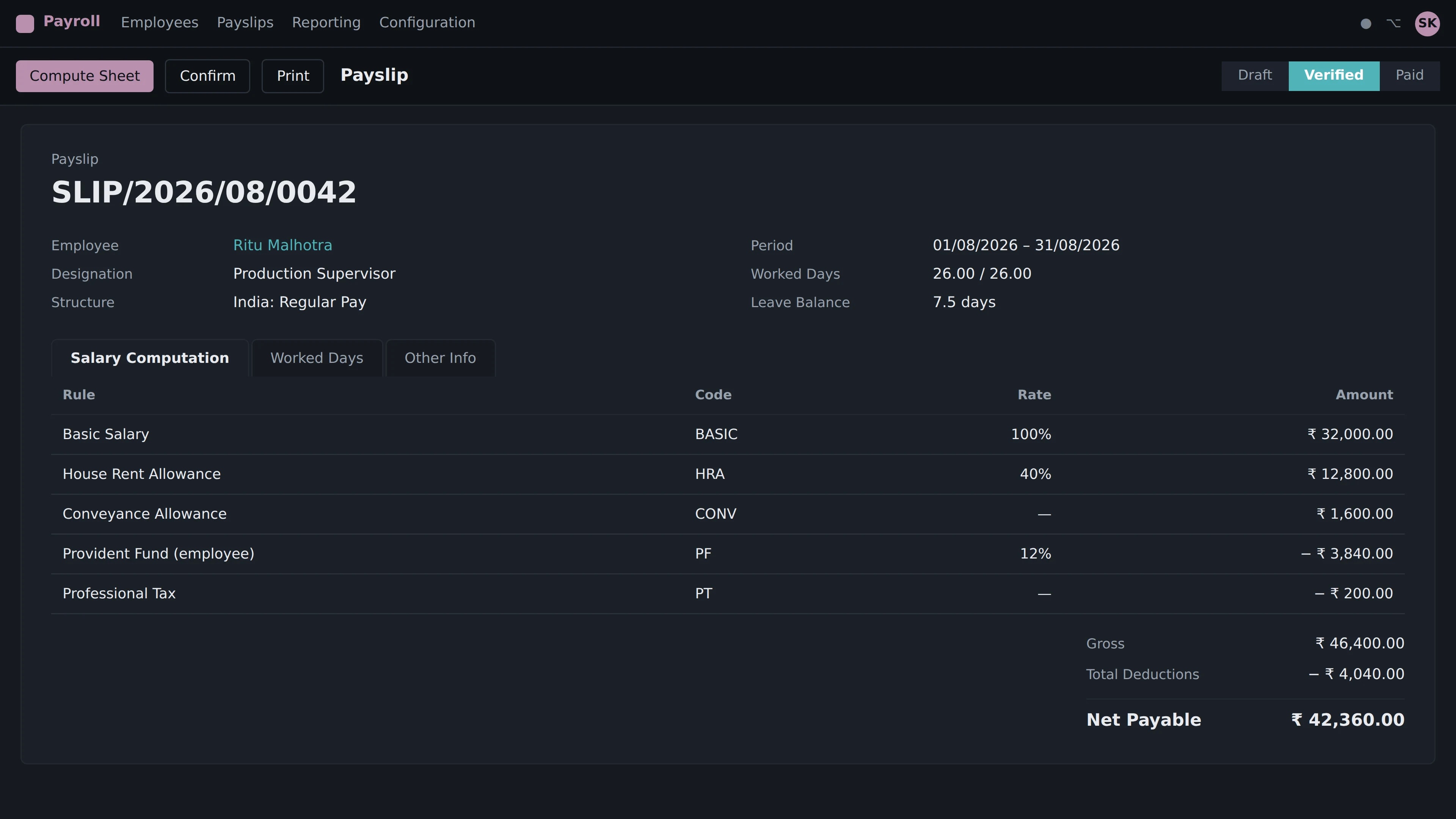1456x819 pixels.
Task: Open the Payslips menu
Action: click(245, 23)
